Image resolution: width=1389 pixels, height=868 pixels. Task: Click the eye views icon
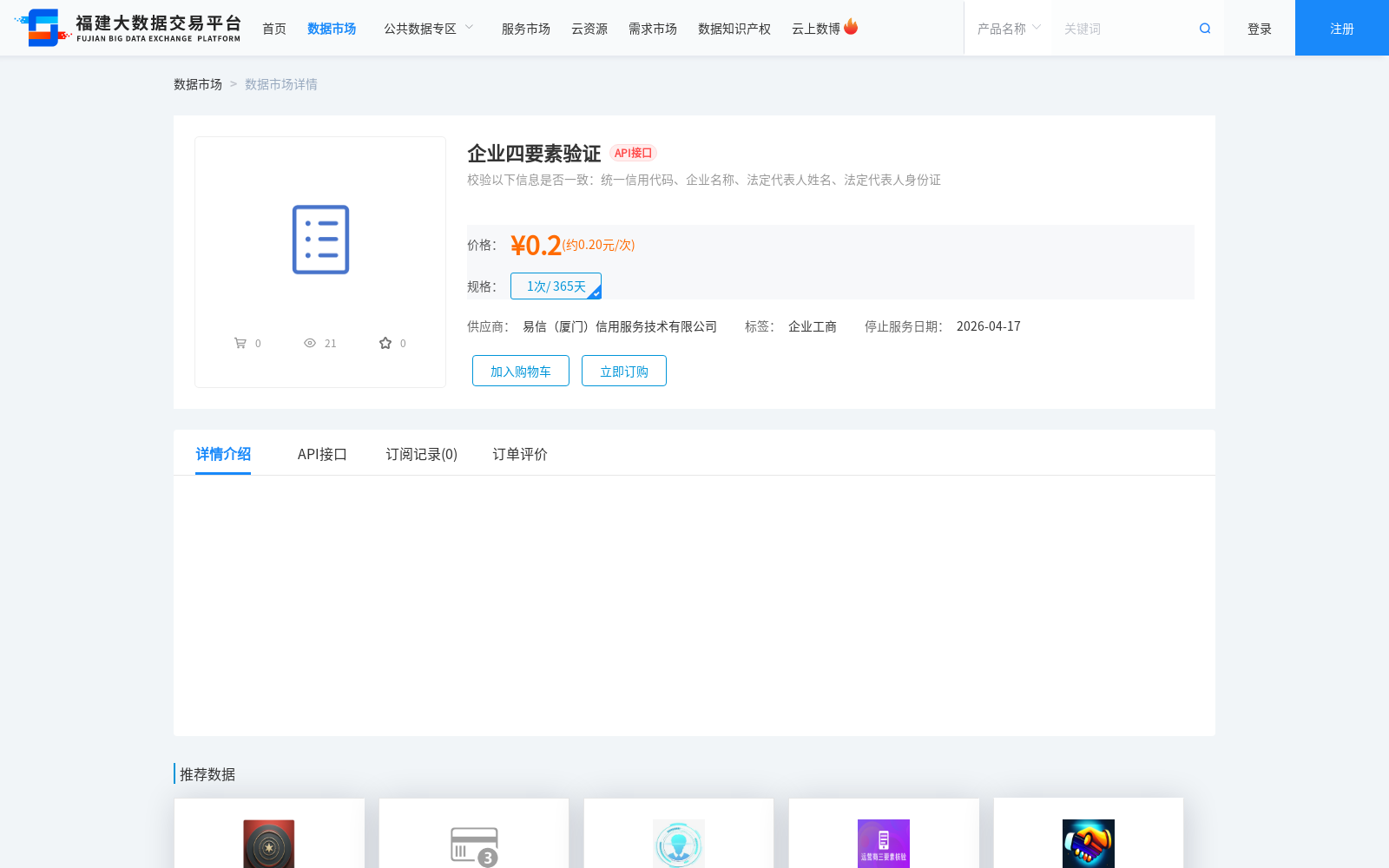(310, 343)
